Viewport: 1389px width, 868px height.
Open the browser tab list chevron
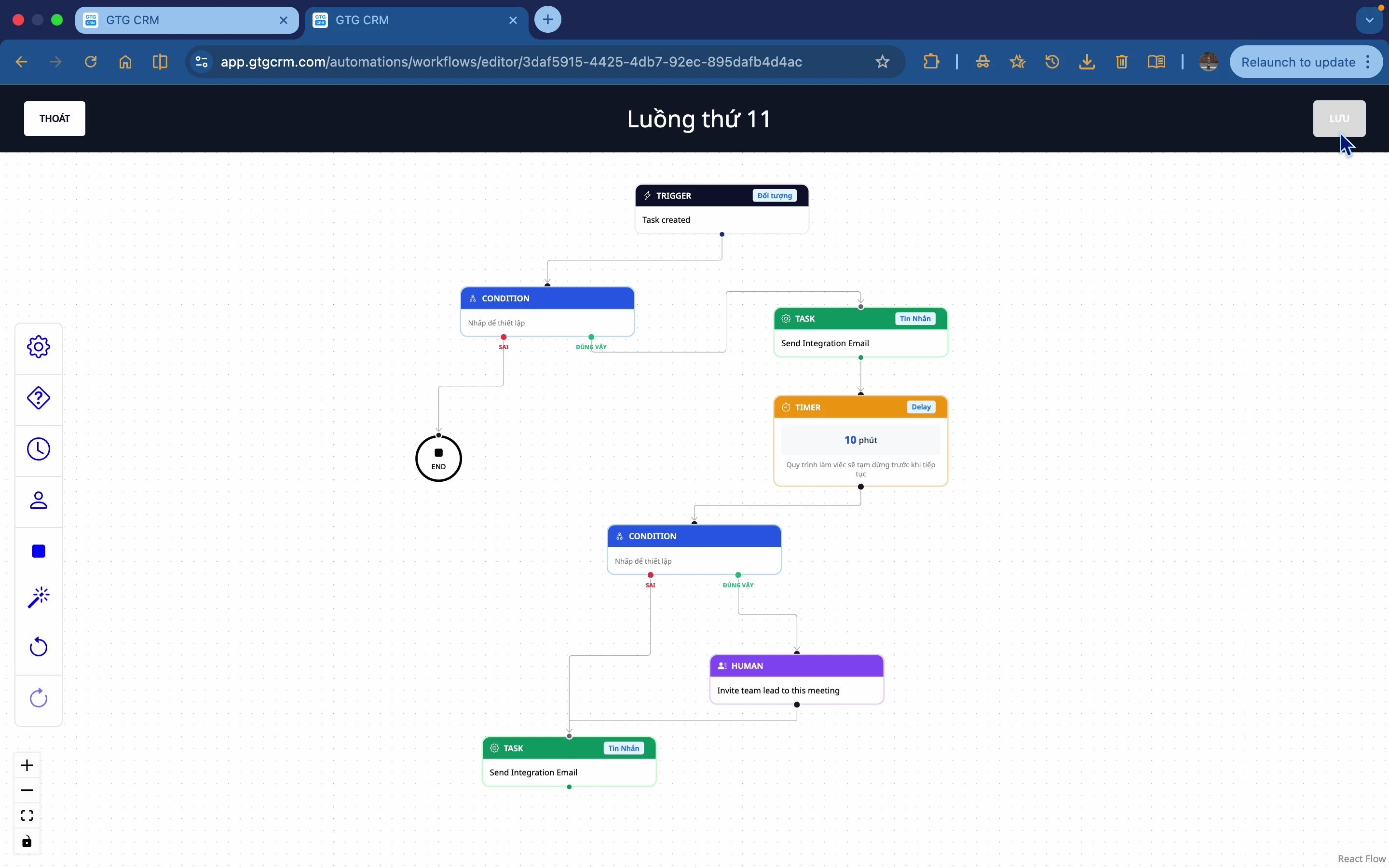point(1370,20)
